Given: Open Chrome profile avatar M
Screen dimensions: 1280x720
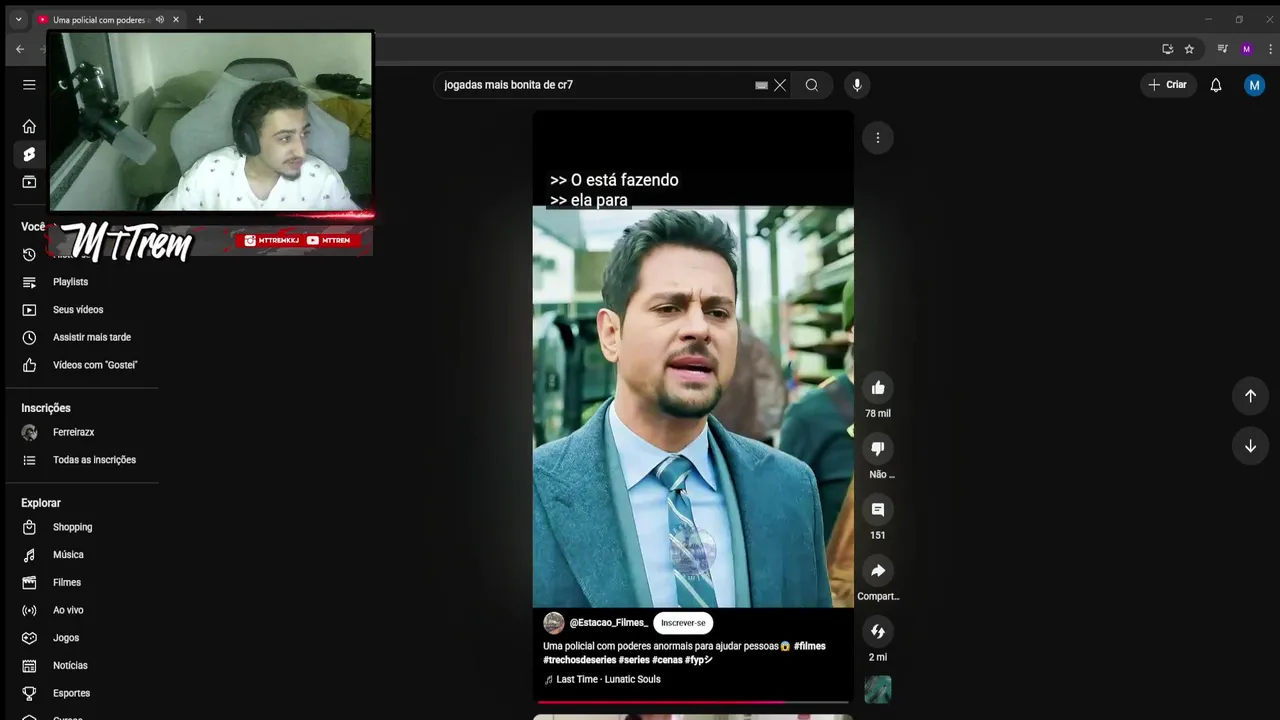Looking at the screenshot, I should pos(1246,49).
